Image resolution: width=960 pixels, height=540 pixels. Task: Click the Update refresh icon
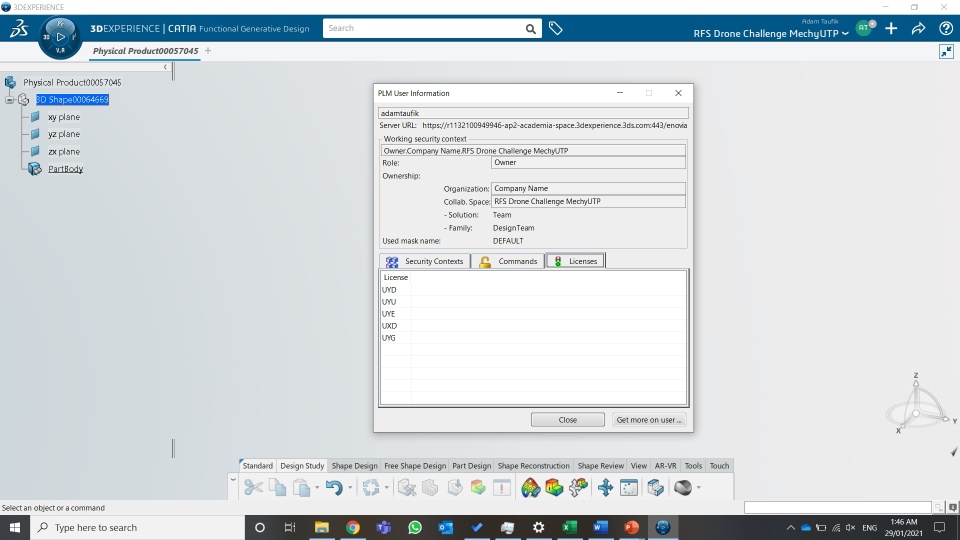tap(370, 487)
